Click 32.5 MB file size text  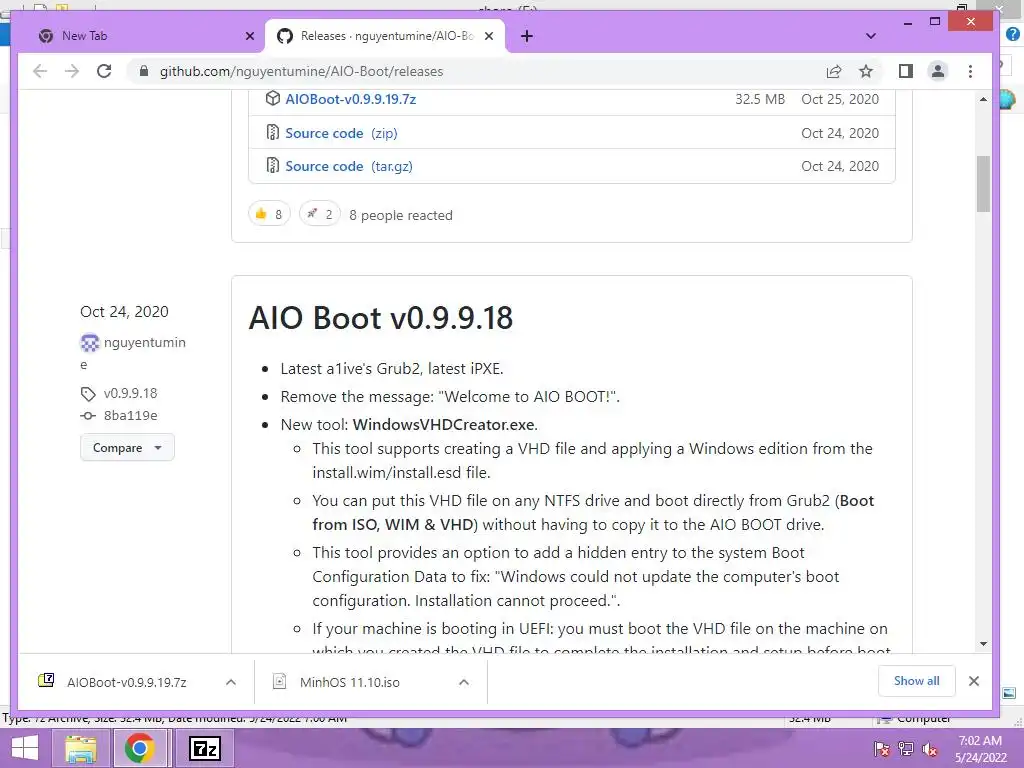point(760,99)
